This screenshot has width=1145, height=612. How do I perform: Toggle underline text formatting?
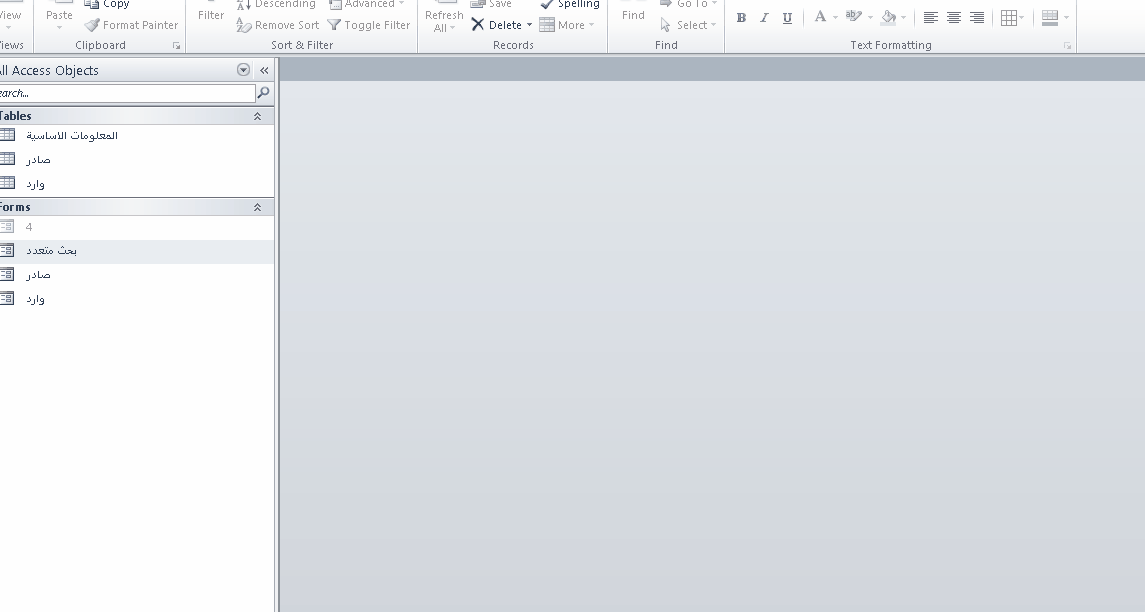(787, 18)
